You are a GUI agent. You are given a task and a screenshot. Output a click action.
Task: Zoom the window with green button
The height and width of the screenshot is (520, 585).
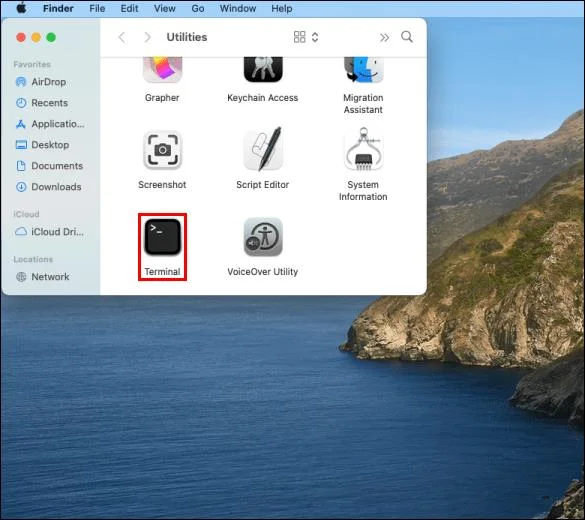51,37
